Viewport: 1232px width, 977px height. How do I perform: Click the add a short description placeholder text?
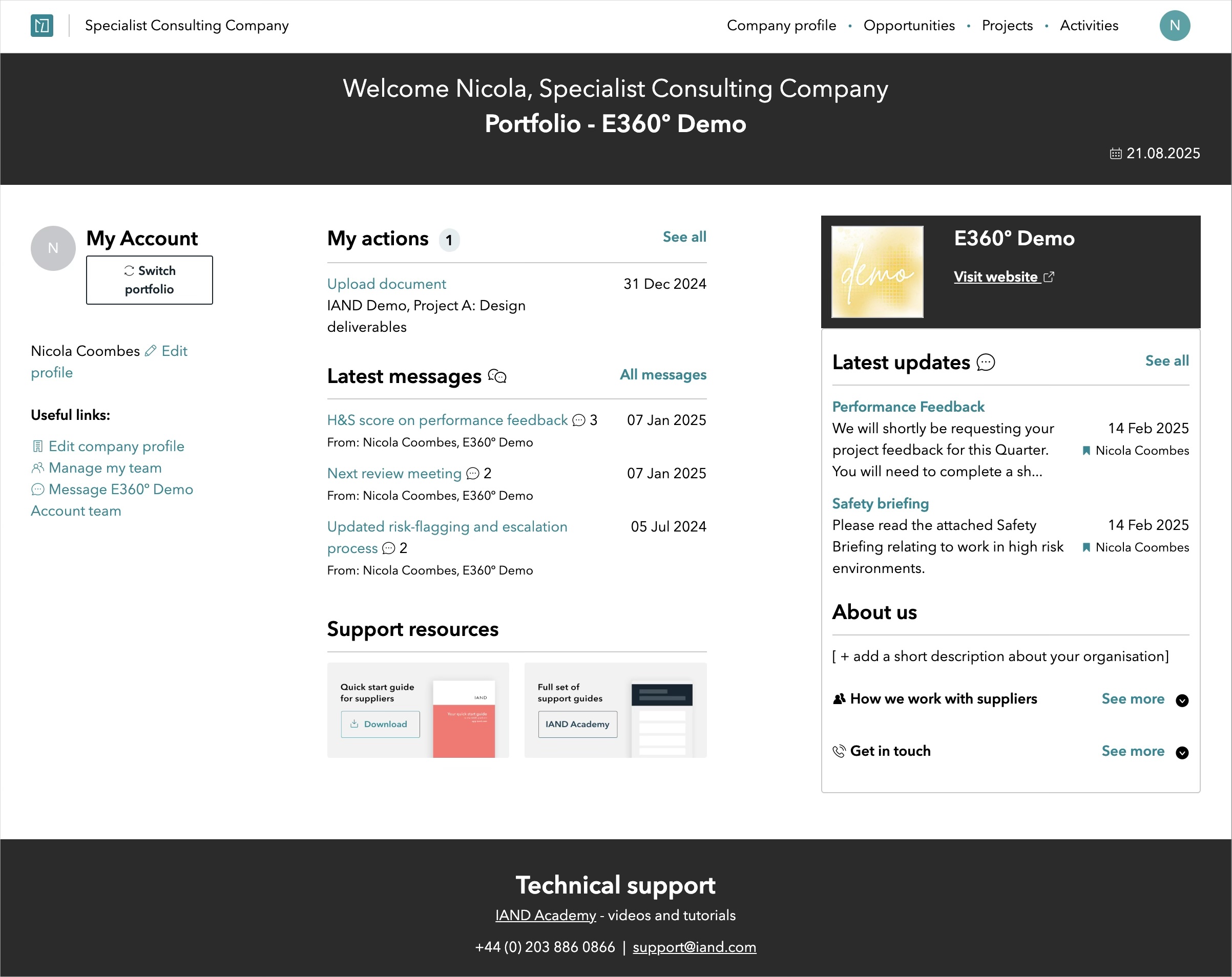[x=1000, y=656]
